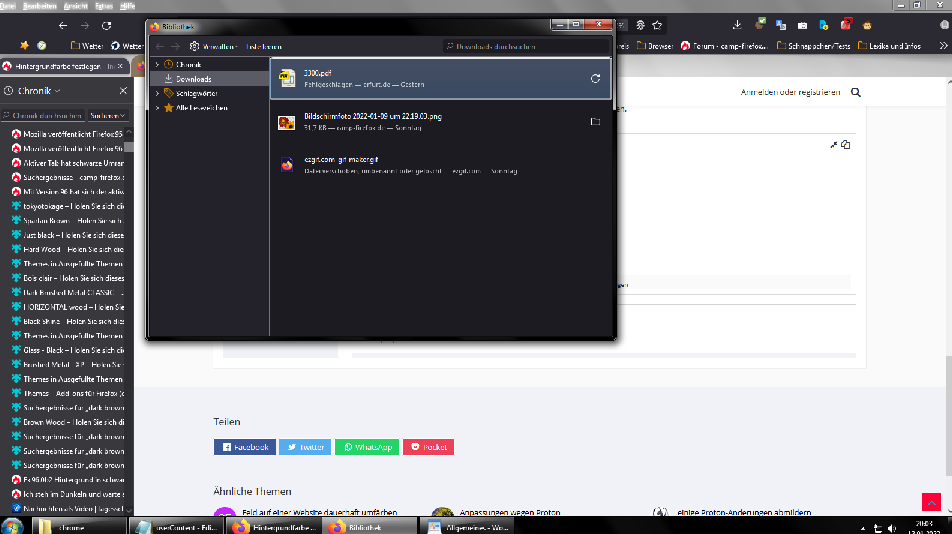The height and width of the screenshot is (534, 952).
Task: Open history entry Just black theme
Action: (x=67, y=235)
